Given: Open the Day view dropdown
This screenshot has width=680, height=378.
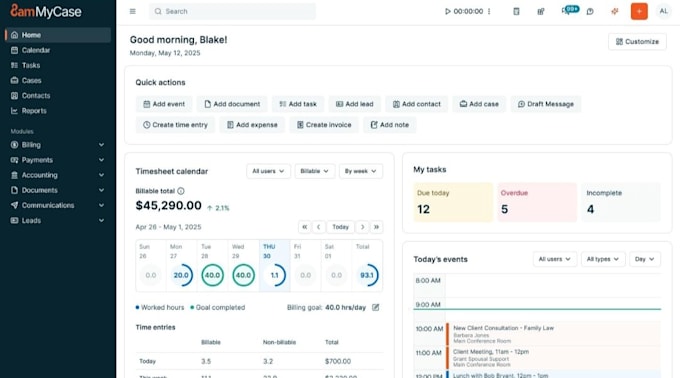Looking at the screenshot, I should 645,259.
